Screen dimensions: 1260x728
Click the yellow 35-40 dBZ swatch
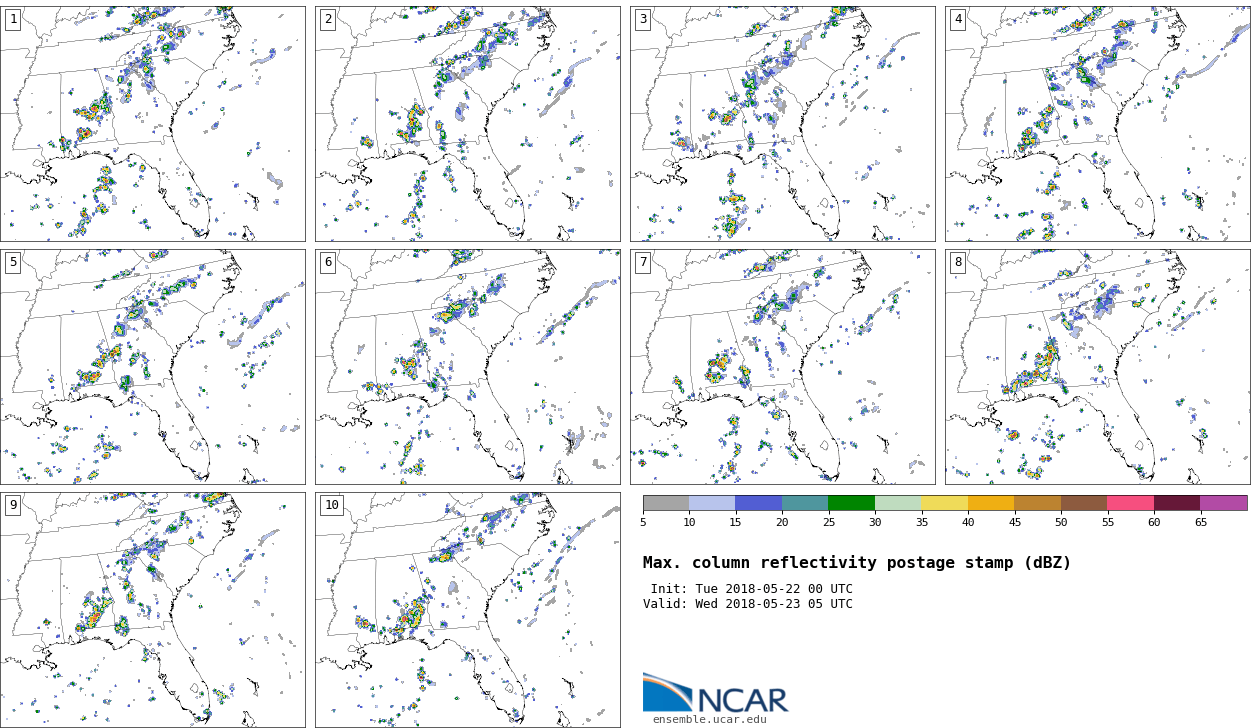tap(944, 503)
